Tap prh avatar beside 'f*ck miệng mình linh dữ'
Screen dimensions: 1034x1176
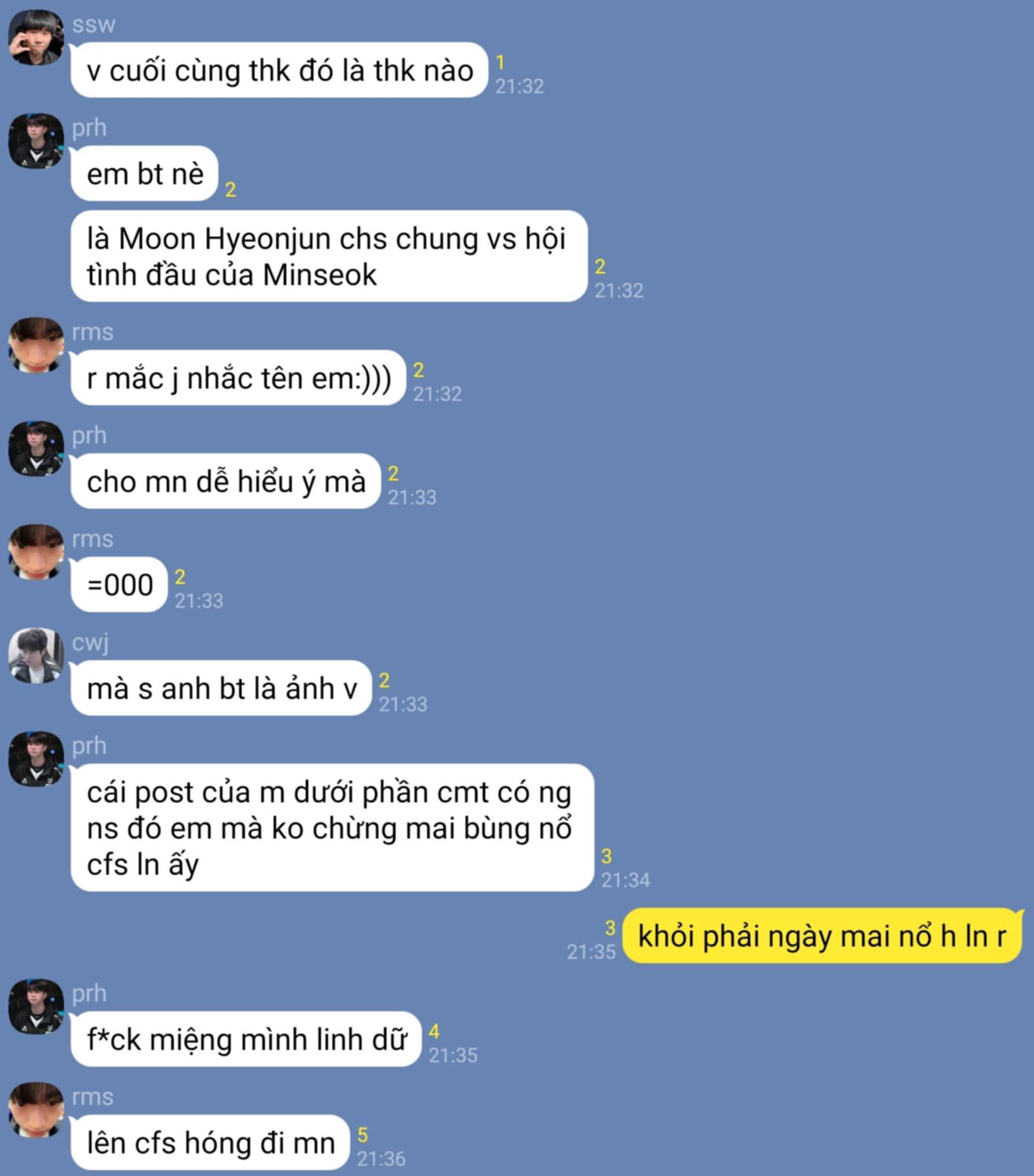click(x=36, y=1007)
